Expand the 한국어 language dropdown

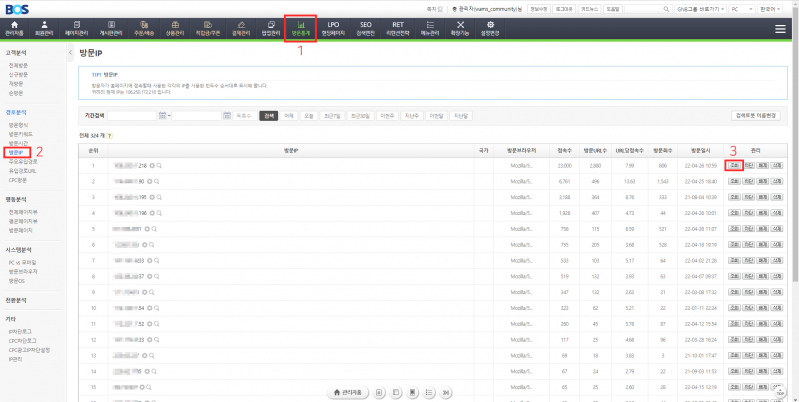(774, 7)
